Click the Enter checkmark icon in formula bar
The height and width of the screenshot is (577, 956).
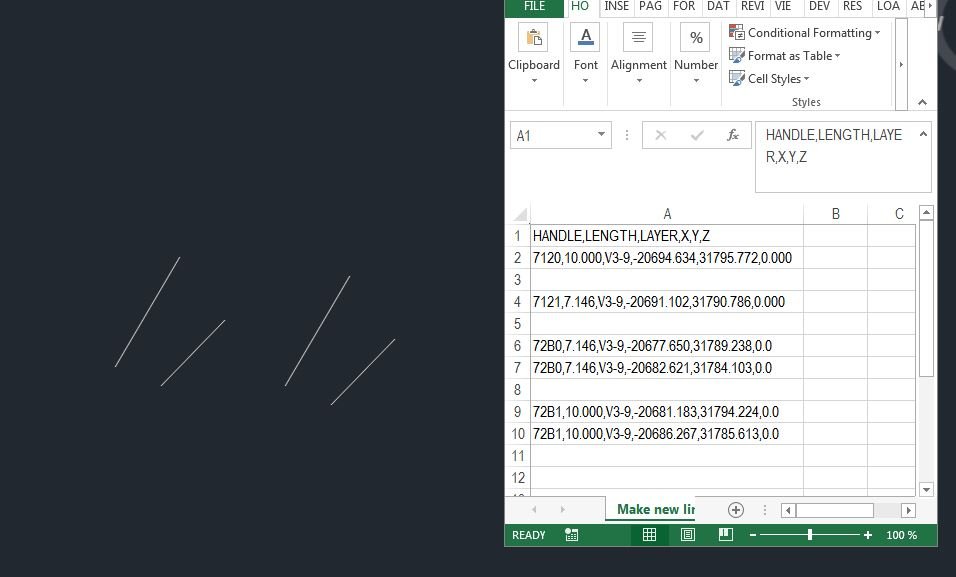697,135
